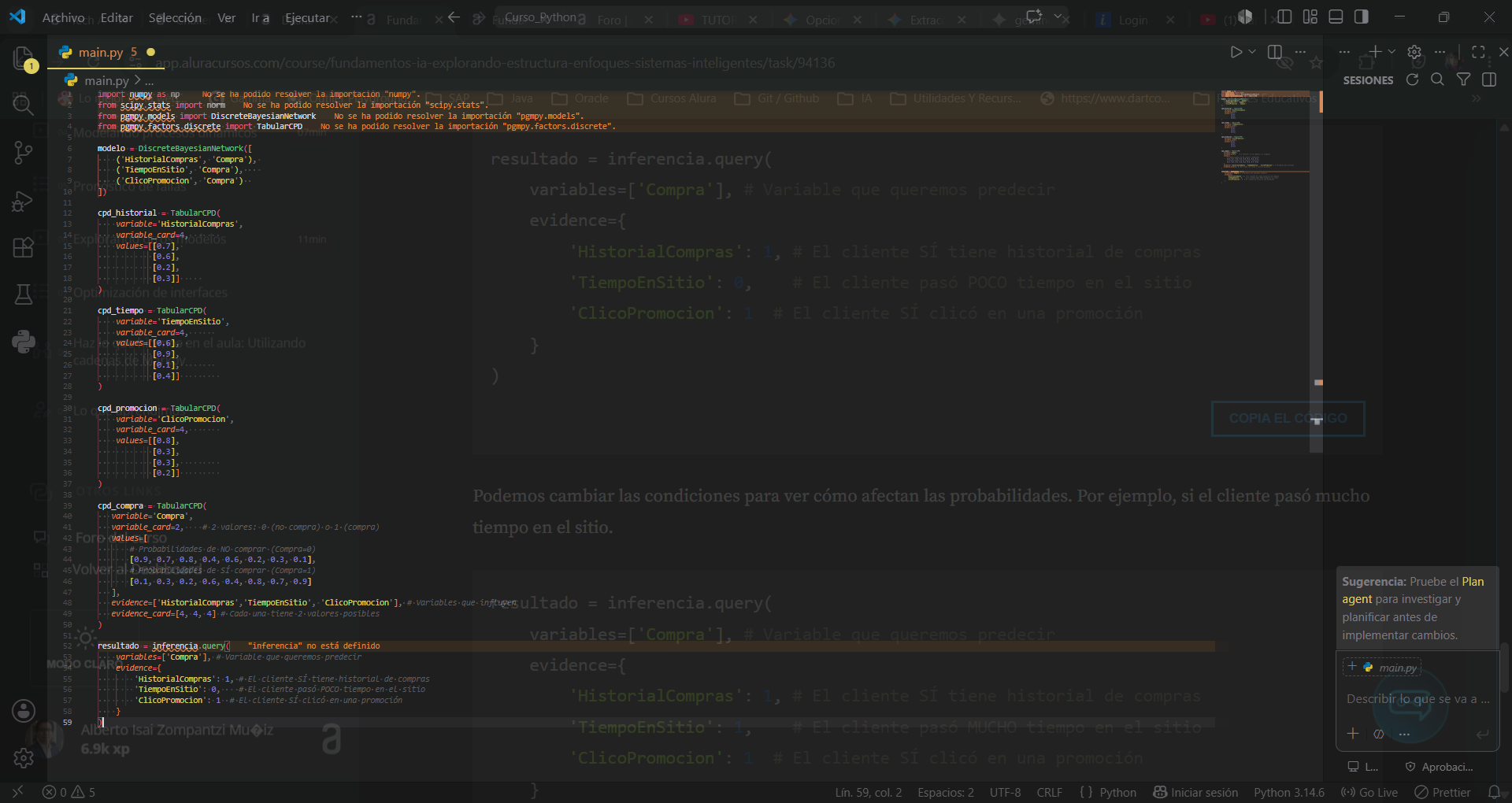Open hidden menus ellipsis in menu bar
The height and width of the screenshot is (803, 1512).
coord(357,17)
